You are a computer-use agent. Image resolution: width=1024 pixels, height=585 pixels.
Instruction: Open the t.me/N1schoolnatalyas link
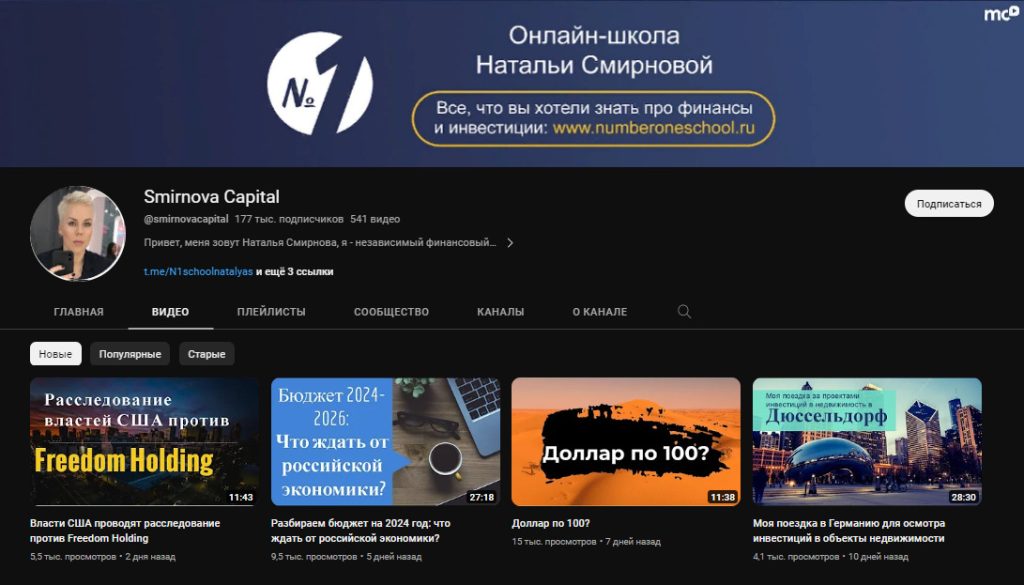point(198,272)
